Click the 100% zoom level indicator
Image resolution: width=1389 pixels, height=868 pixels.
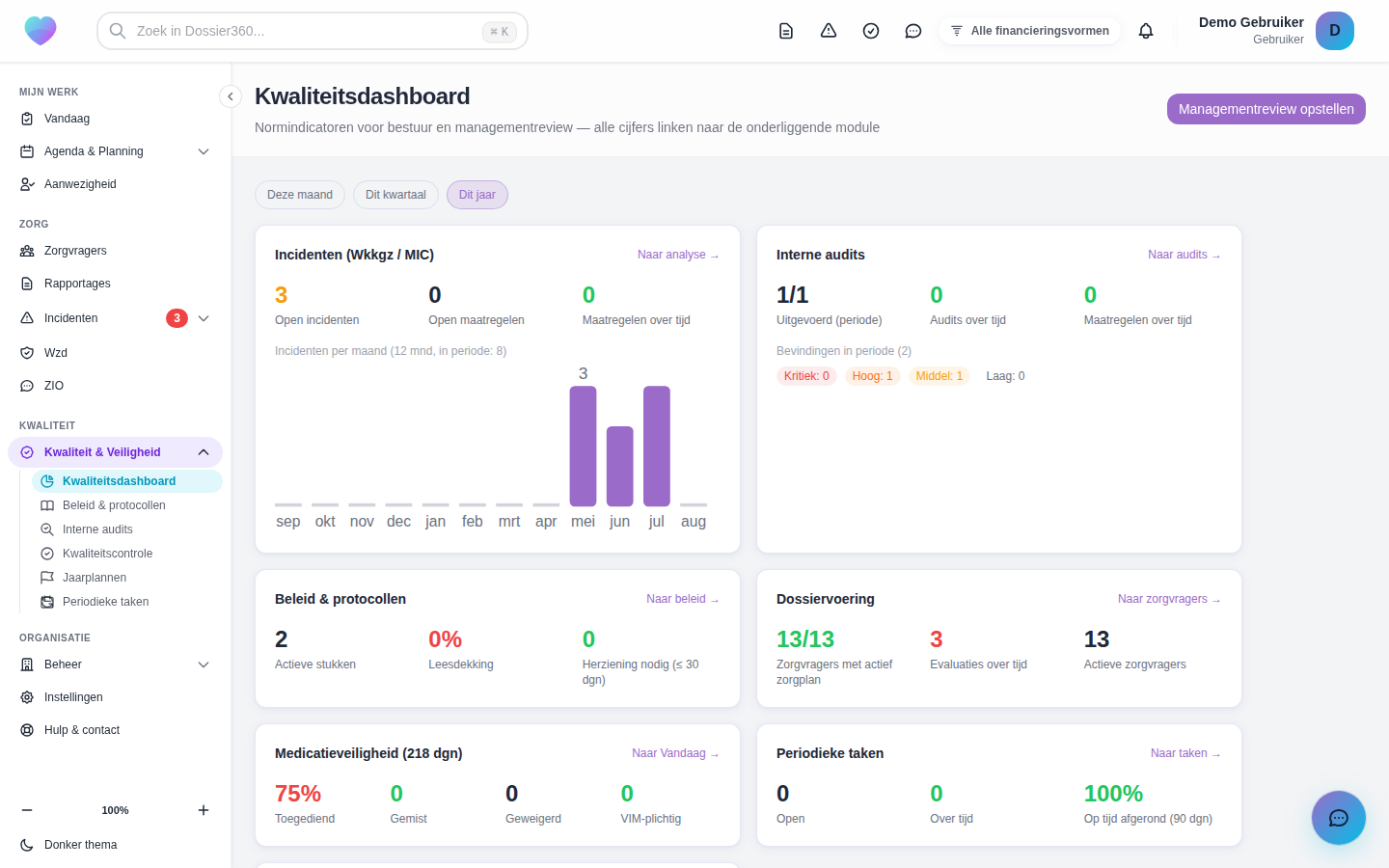pos(115,810)
